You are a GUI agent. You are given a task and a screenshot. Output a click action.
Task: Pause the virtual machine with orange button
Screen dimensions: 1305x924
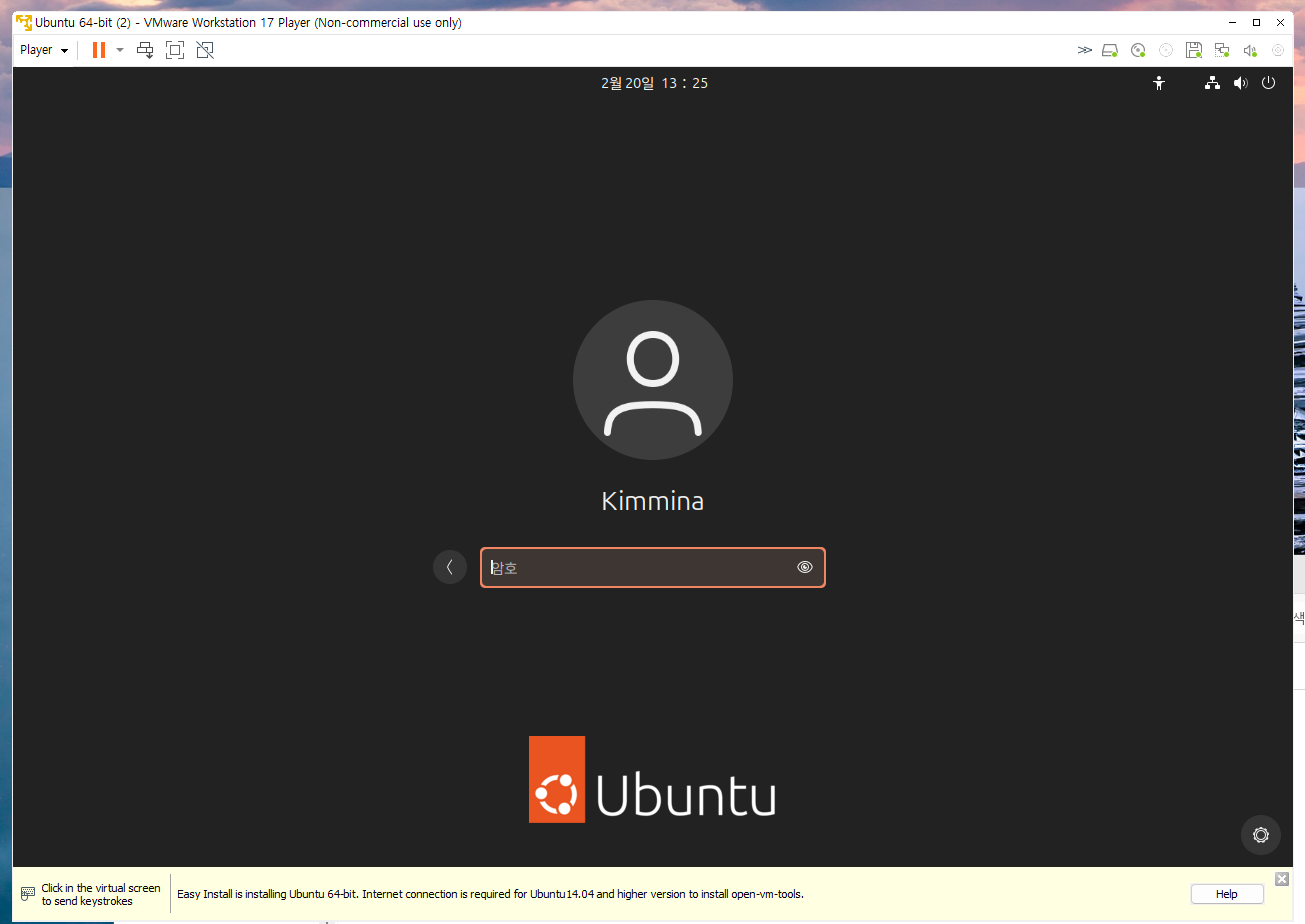coord(98,50)
